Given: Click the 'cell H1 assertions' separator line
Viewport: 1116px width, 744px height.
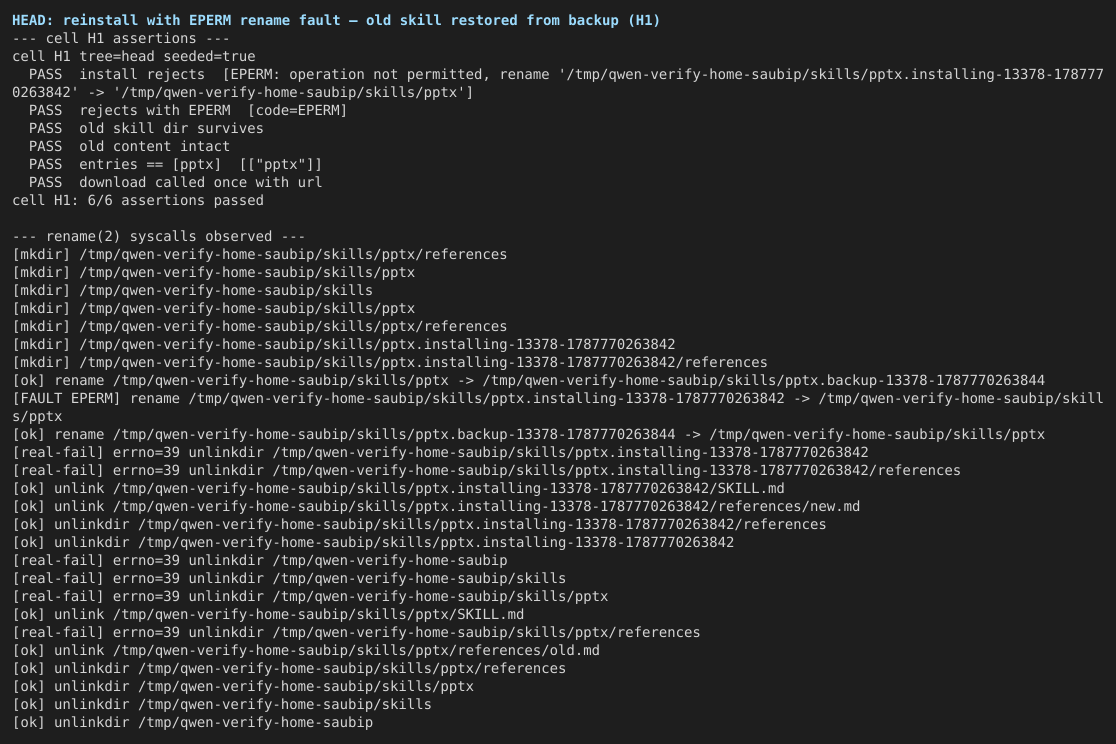Looking at the screenshot, I should (120, 38).
